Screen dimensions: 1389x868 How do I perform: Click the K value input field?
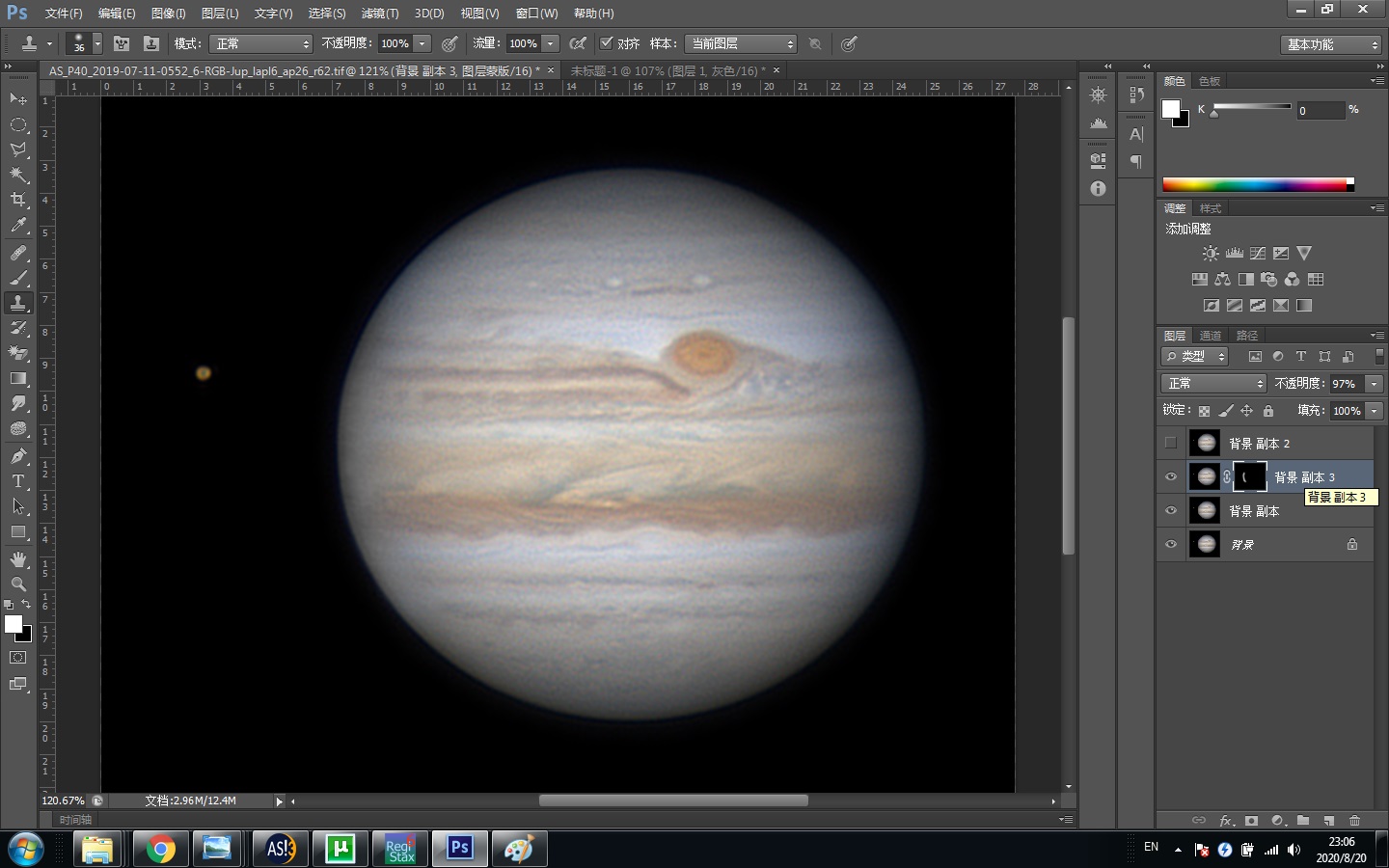tap(1320, 111)
